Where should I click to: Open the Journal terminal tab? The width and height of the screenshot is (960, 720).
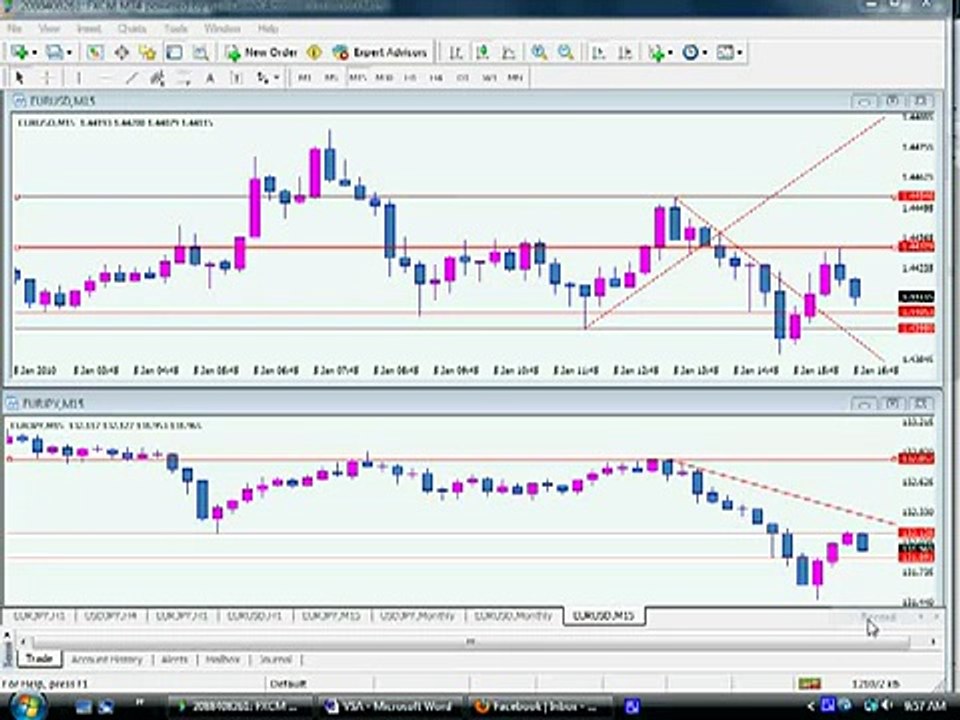(x=276, y=659)
